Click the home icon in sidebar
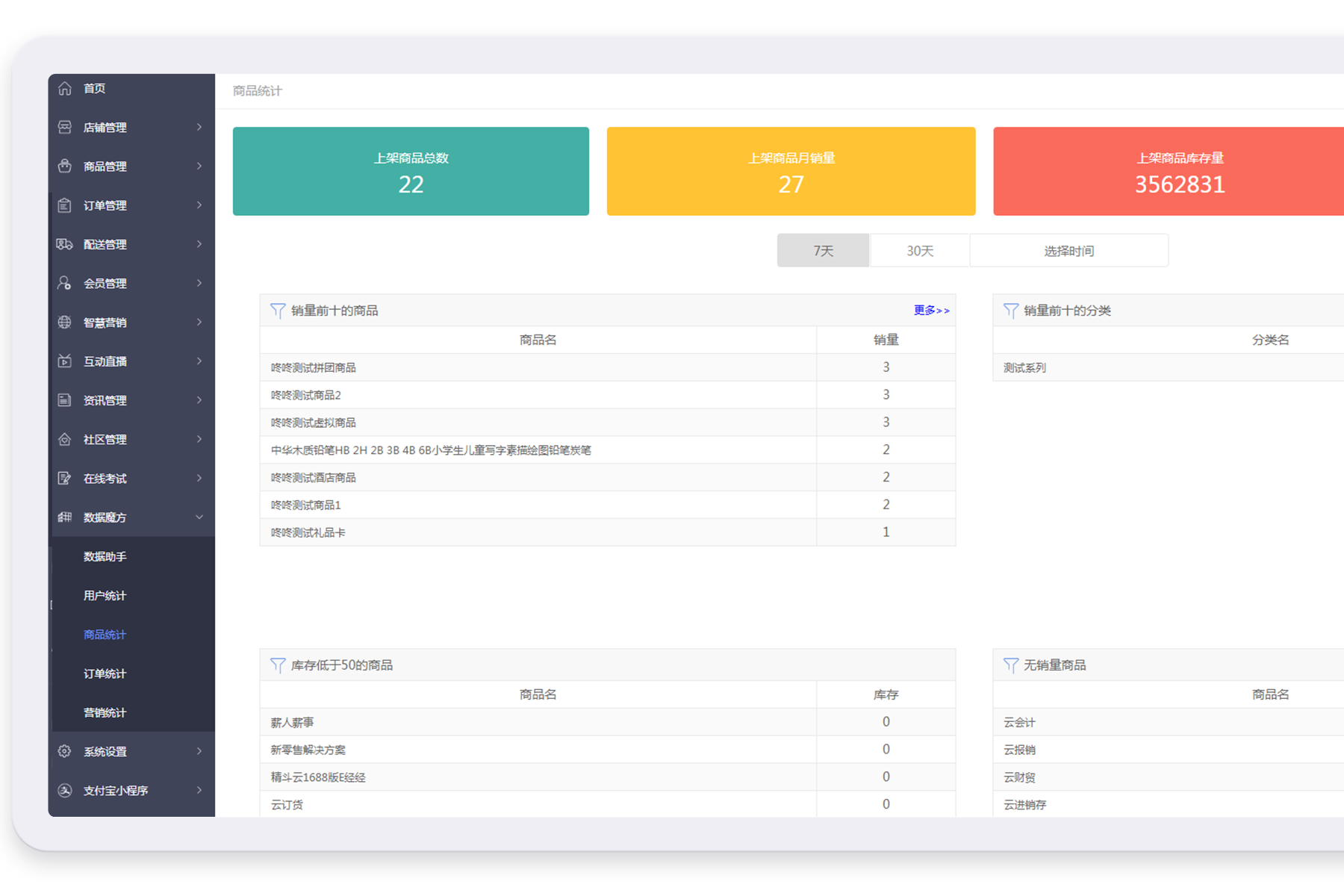The height and width of the screenshot is (896, 1344). [65, 88]
